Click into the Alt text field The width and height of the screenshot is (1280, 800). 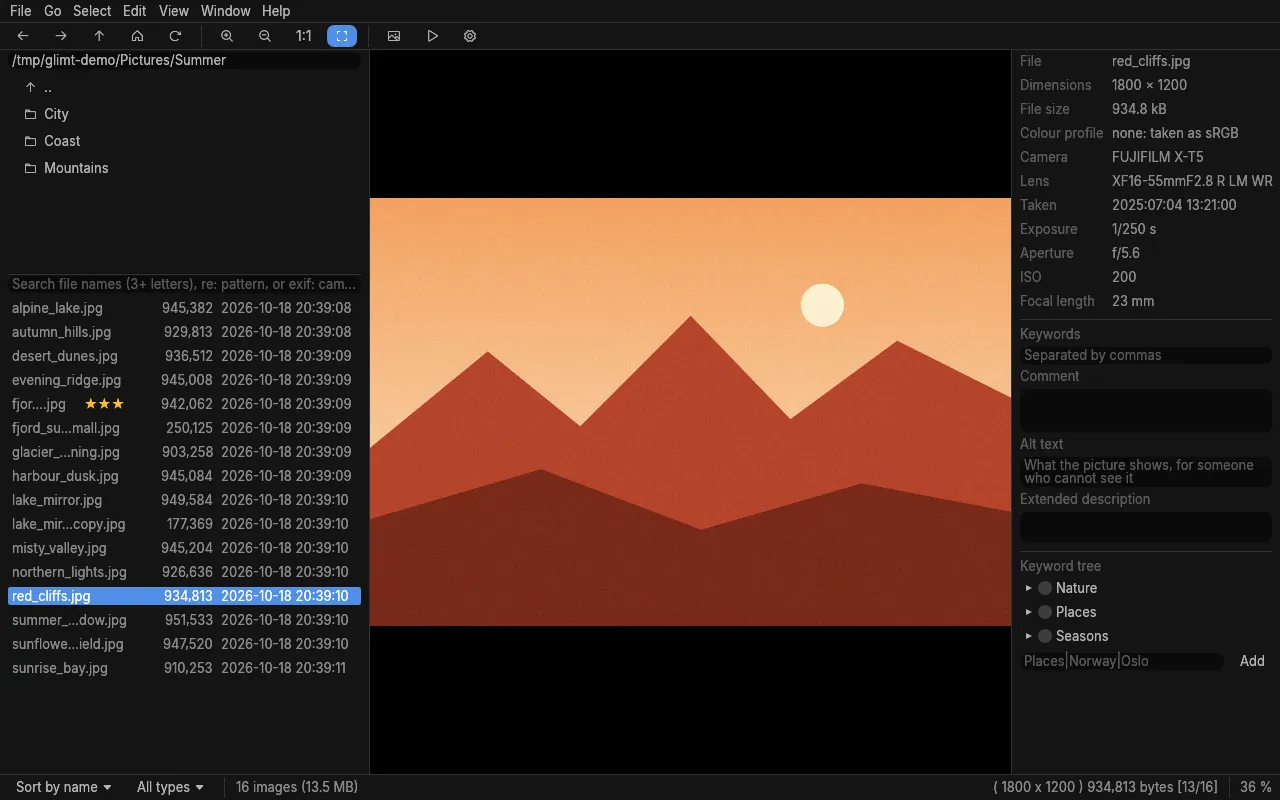click(1146, 471)
